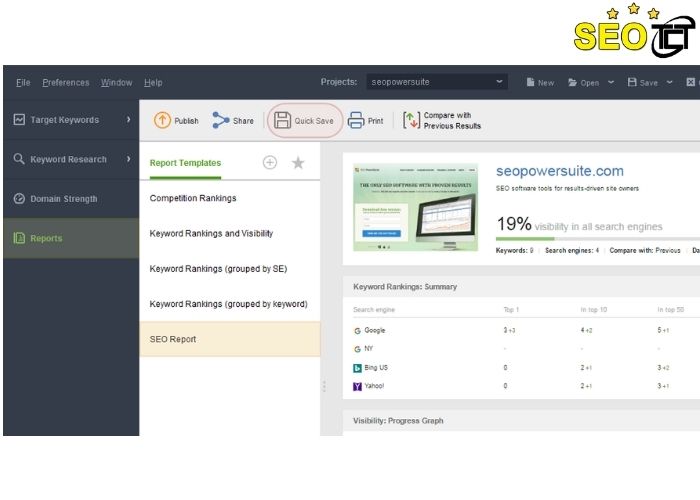700x500 pixels.
Task: Click the Bing US row label
Action: pos(376,367)
